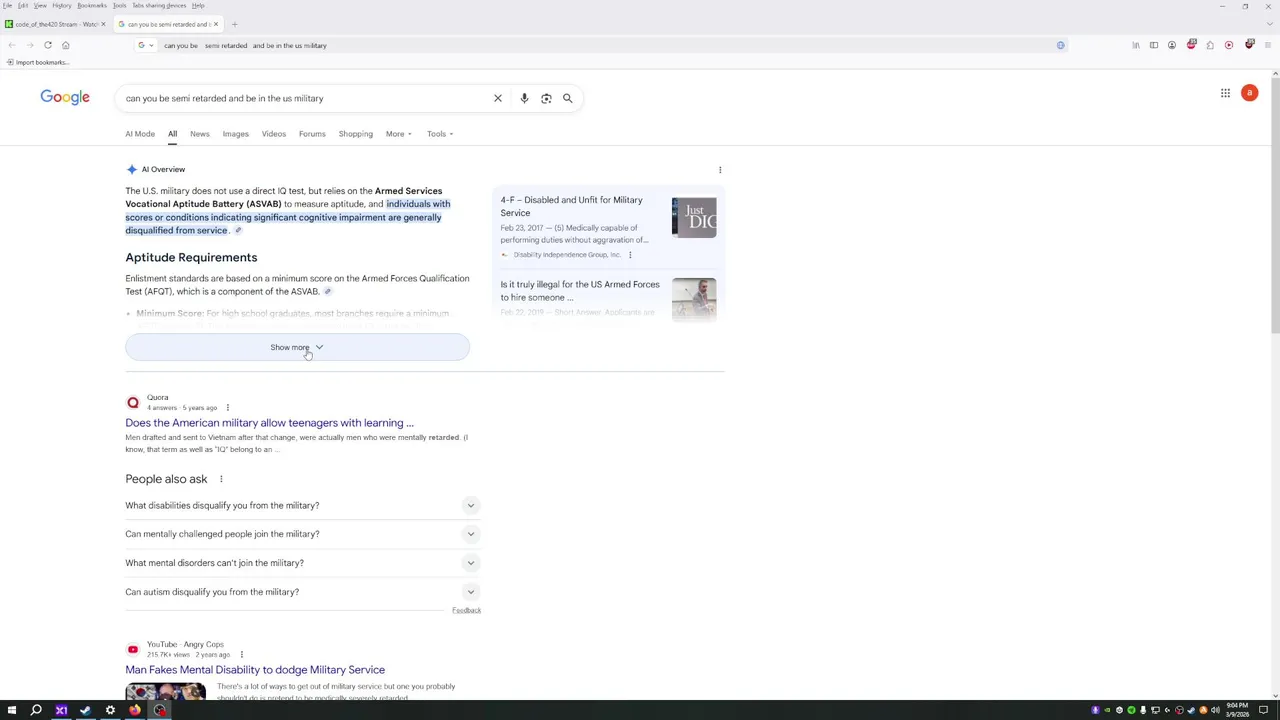Screen dimensions: 1280x720
Task: Open the History menu
Action: tap(62, 6)
